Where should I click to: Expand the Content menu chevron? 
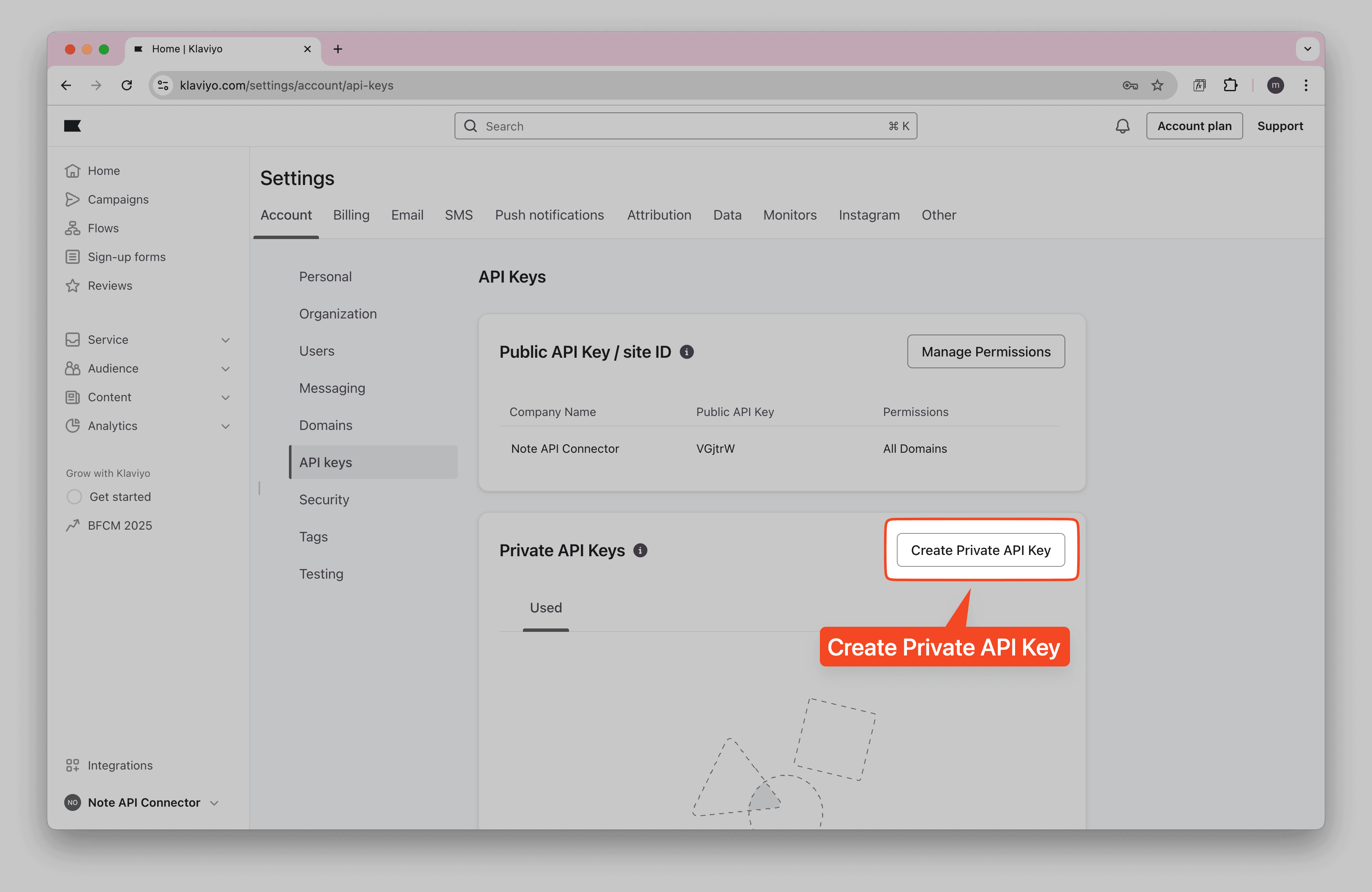(226, 397)
